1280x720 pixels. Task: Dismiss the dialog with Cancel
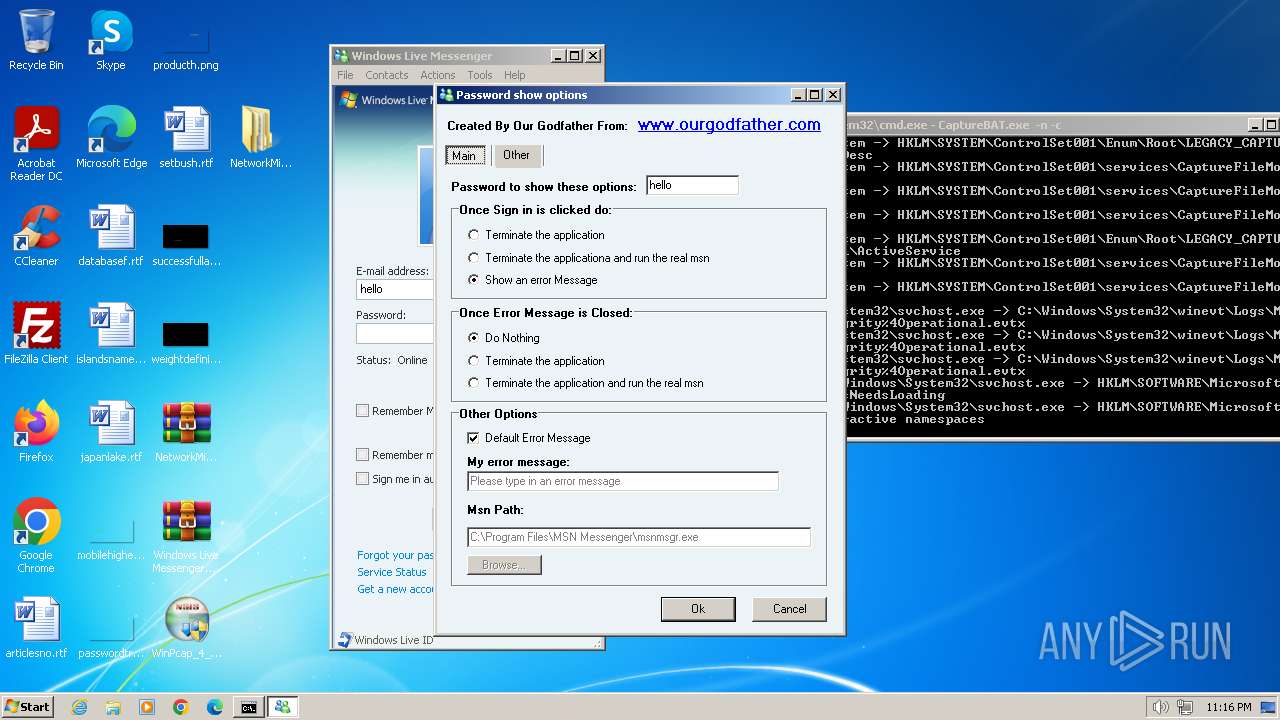789,609
